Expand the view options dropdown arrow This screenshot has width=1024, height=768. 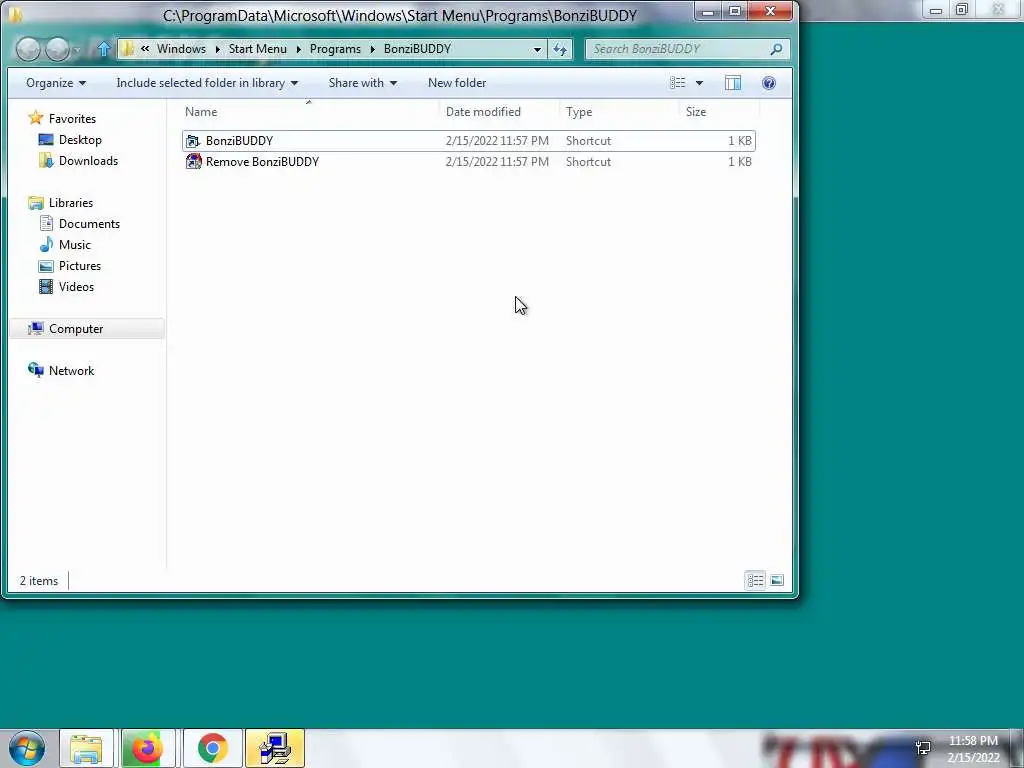tap(699, 83)
